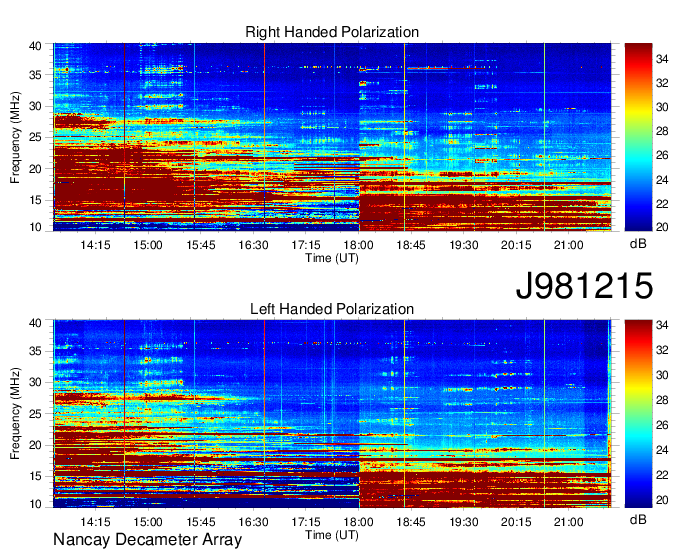The height and width of the screenshot is (552, 680).
Task: Click the 15:00 tick of bottom plot
Action: [148, 522]
